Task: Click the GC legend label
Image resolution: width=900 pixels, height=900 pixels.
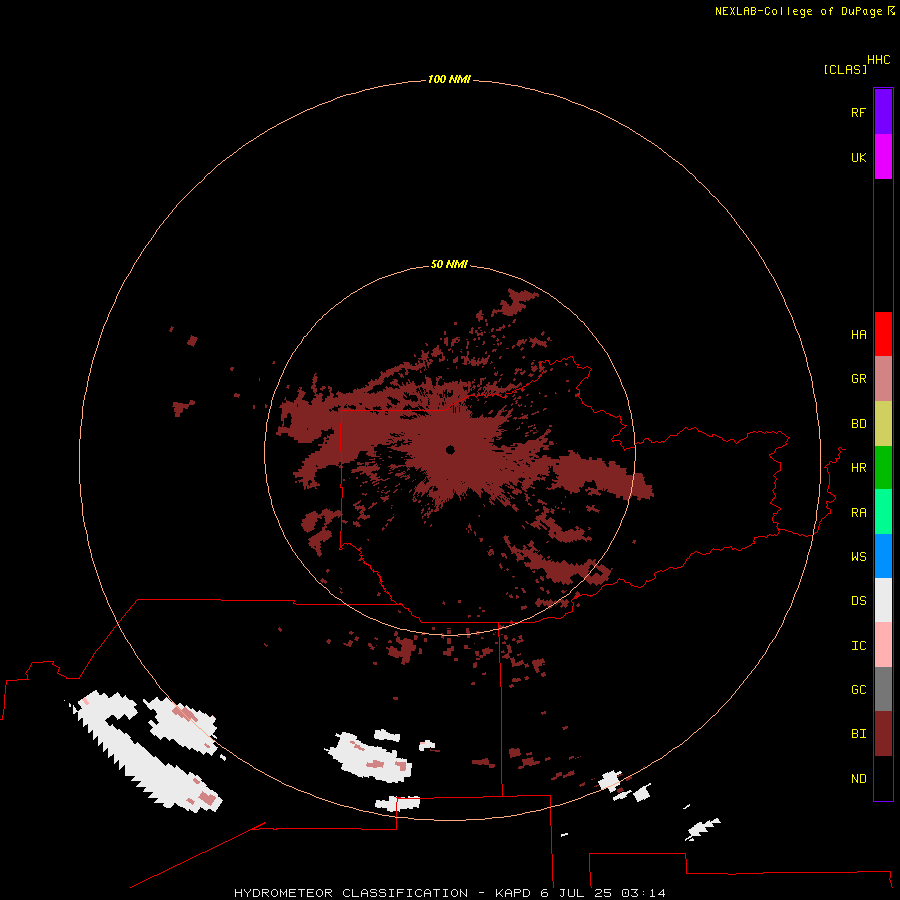Action: 859,690
